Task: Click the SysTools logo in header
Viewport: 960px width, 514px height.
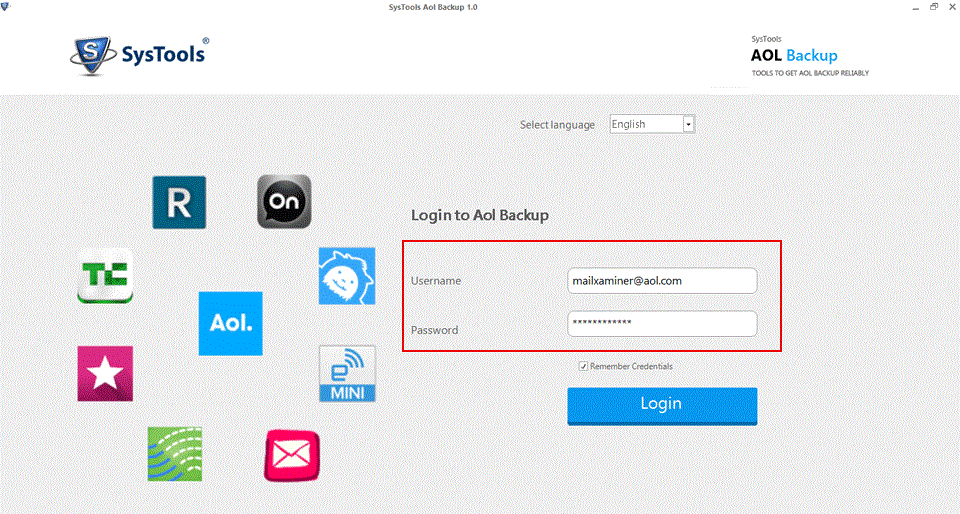Action: click(140, 54)
